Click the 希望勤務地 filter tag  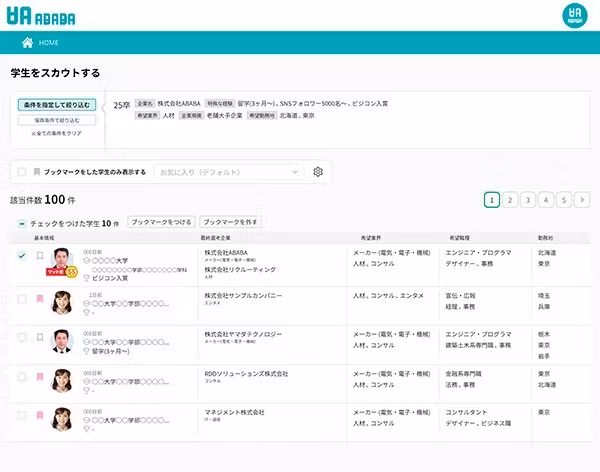click(x=262, y=116)
